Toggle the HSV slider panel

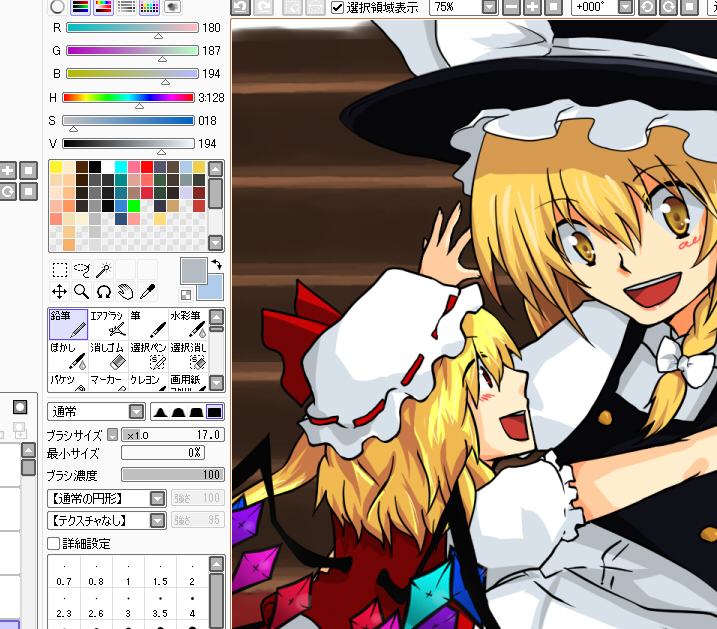103,6
